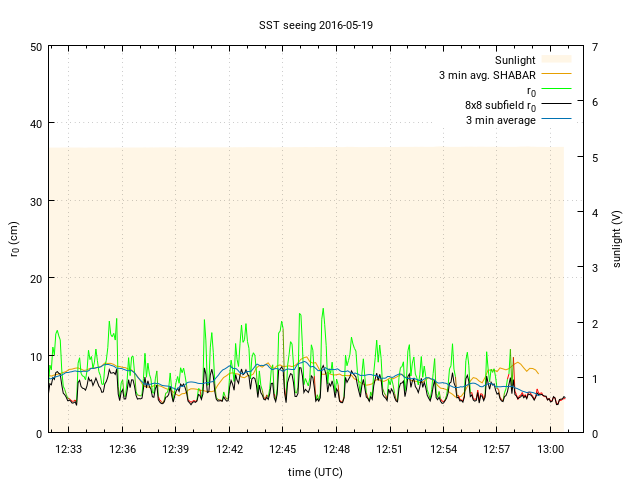Click the 'sunlight (V)' right axis label
The image size is (640, 480).
617,240
